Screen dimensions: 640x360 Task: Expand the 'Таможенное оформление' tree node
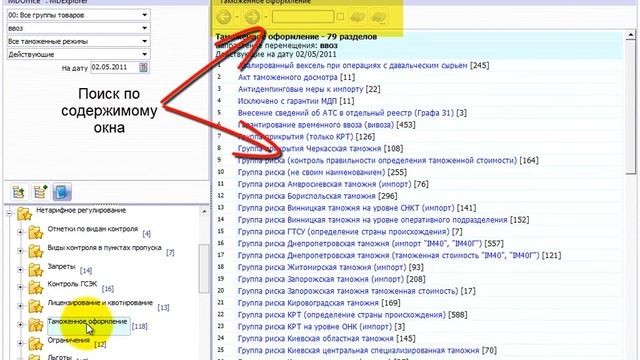(x=20, y=324)
